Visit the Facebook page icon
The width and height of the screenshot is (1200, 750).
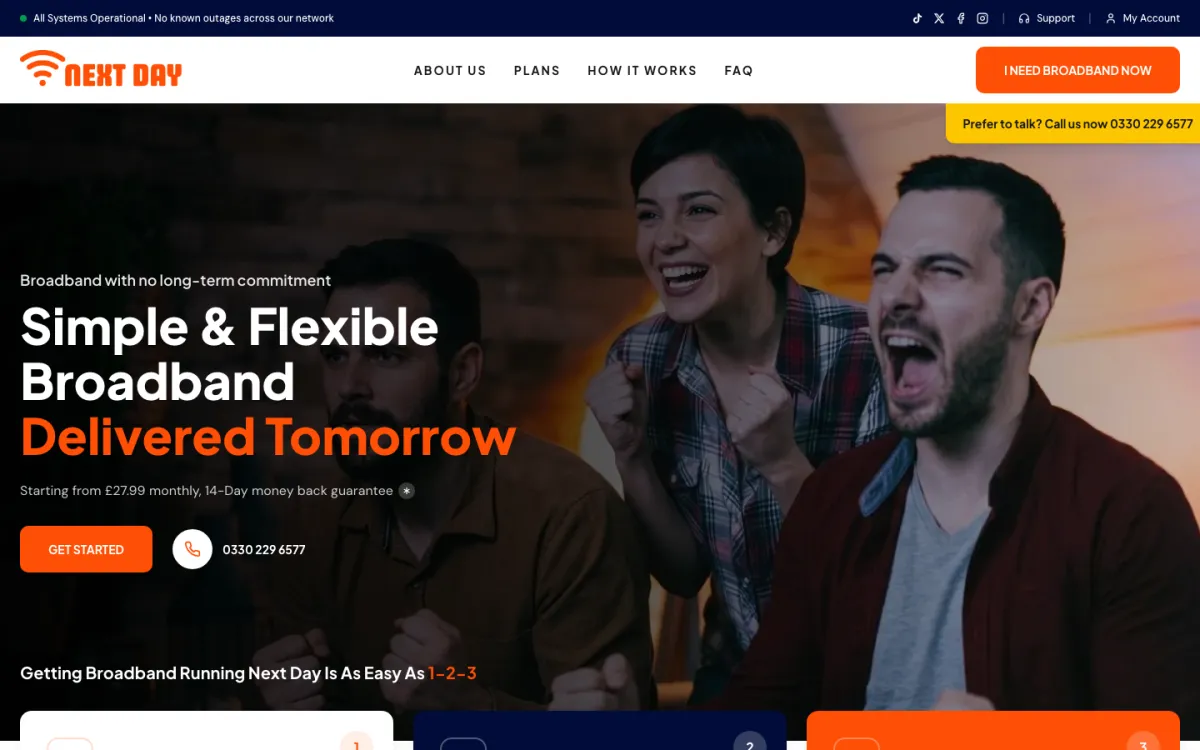(961, 18)
